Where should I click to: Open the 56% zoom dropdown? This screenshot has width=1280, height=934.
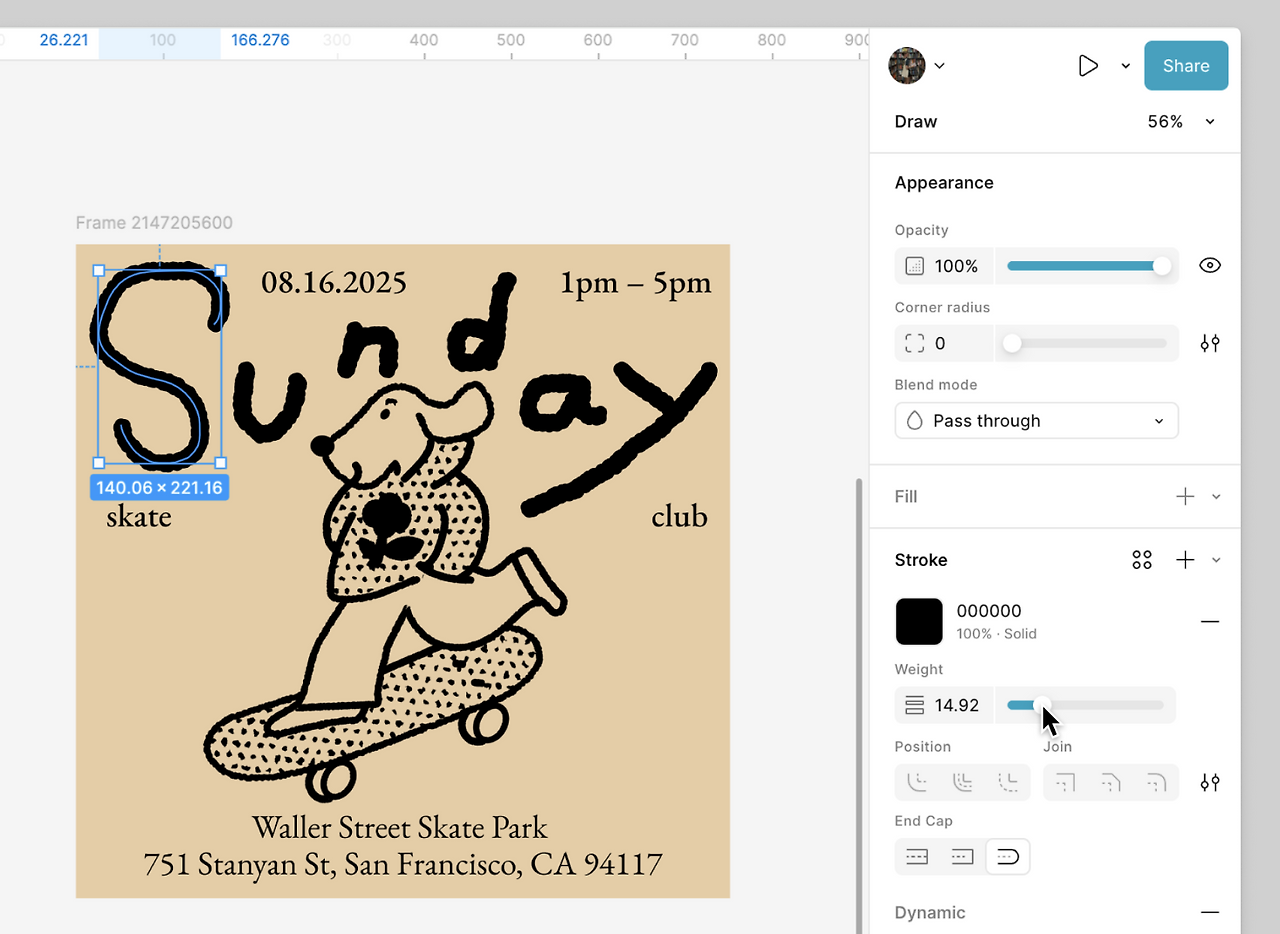pyautogui.click(x=1182, y=122)
